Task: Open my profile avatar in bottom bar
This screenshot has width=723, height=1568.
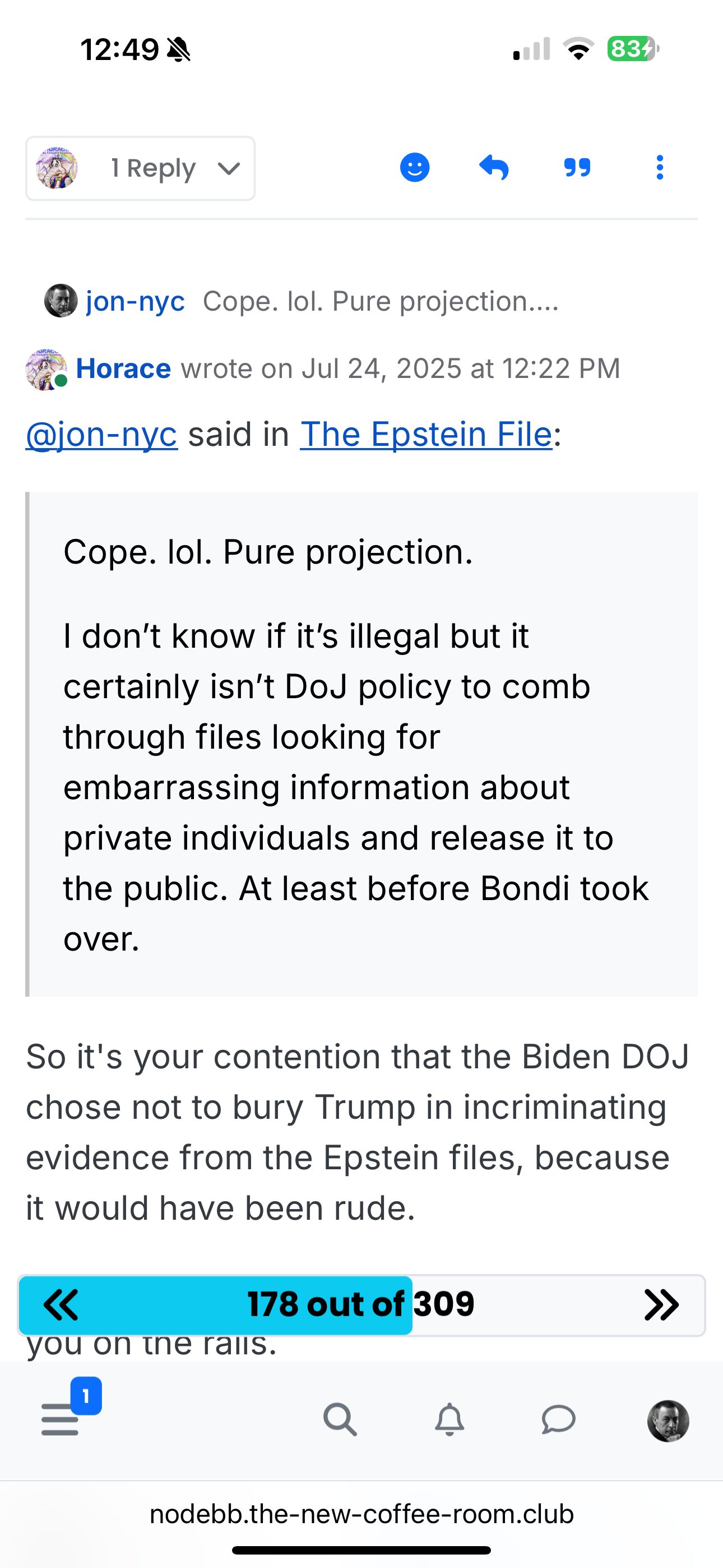Action: click(668, 1421)
